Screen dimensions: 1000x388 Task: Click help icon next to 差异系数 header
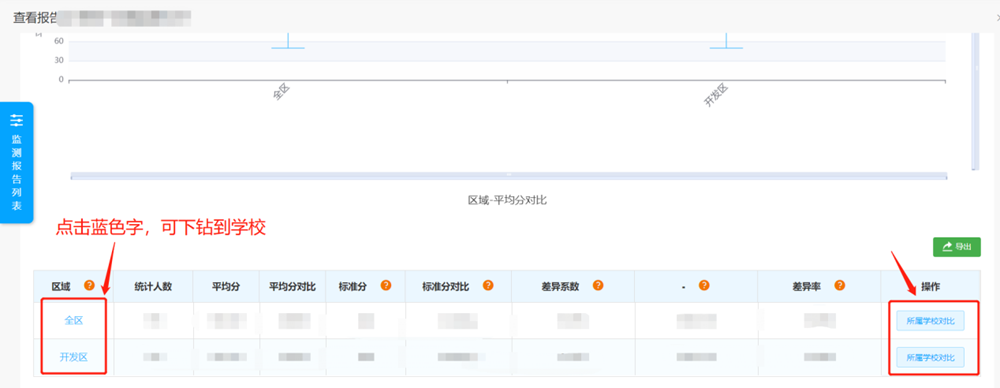pos(598,285)
